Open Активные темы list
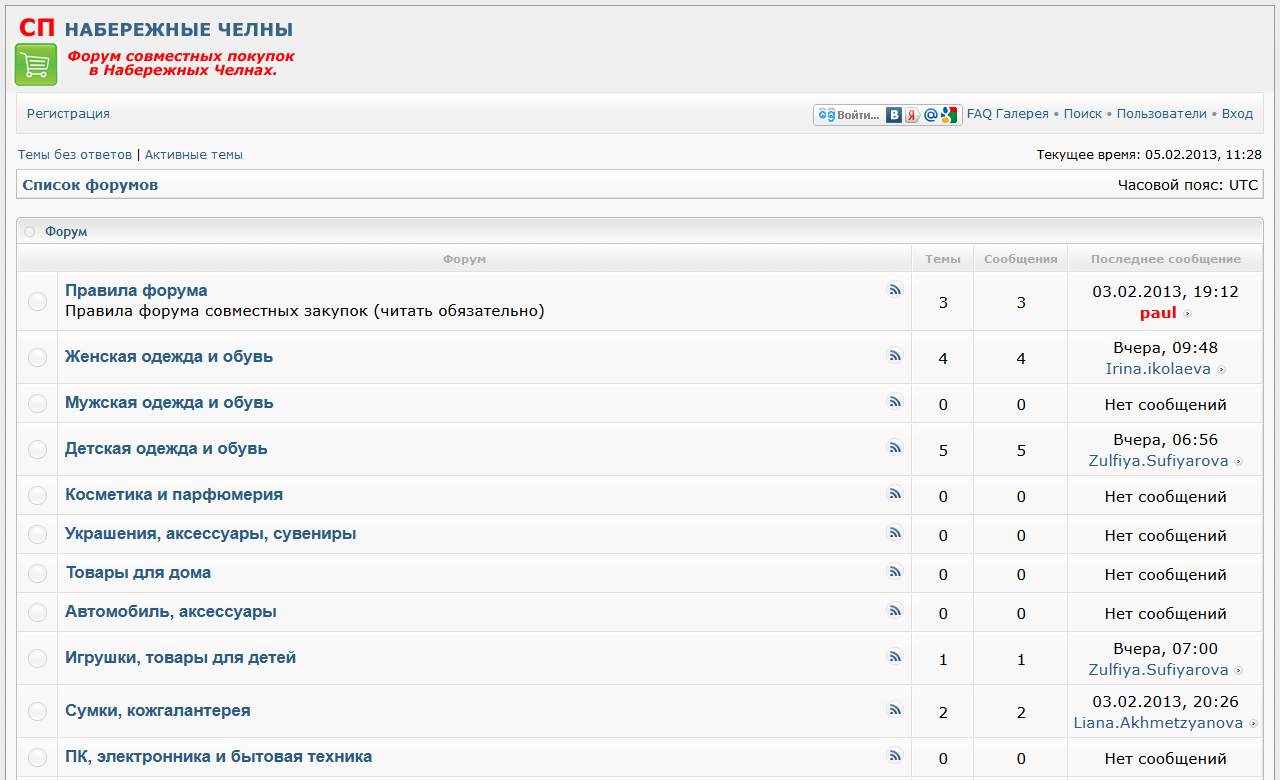The width and height of the screenshot is (1280, 780). click(x=194, y=155)
